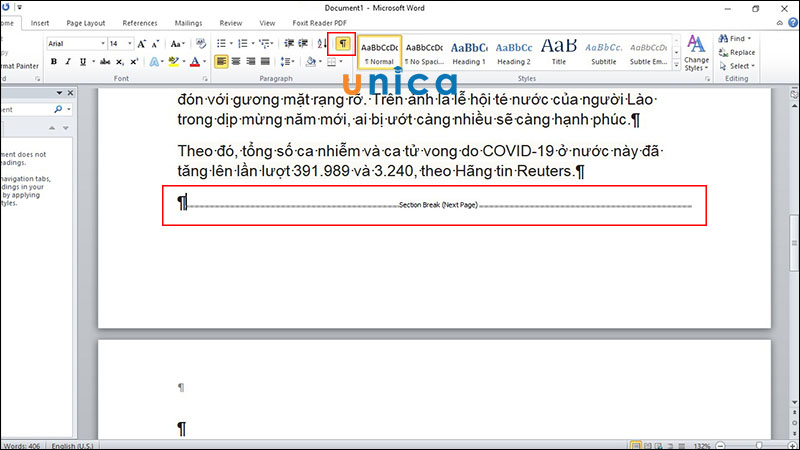Enable Center alignment

[236, 62]
